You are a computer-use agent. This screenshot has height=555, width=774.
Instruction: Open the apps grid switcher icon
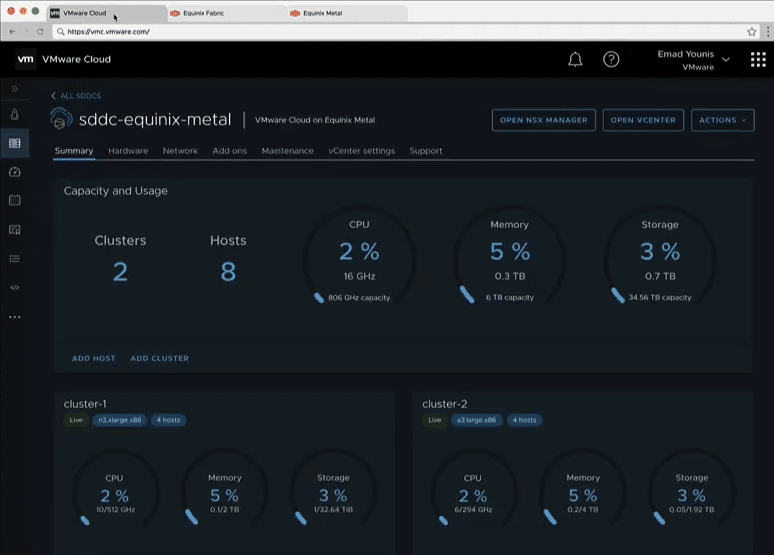tap(758, 59)
